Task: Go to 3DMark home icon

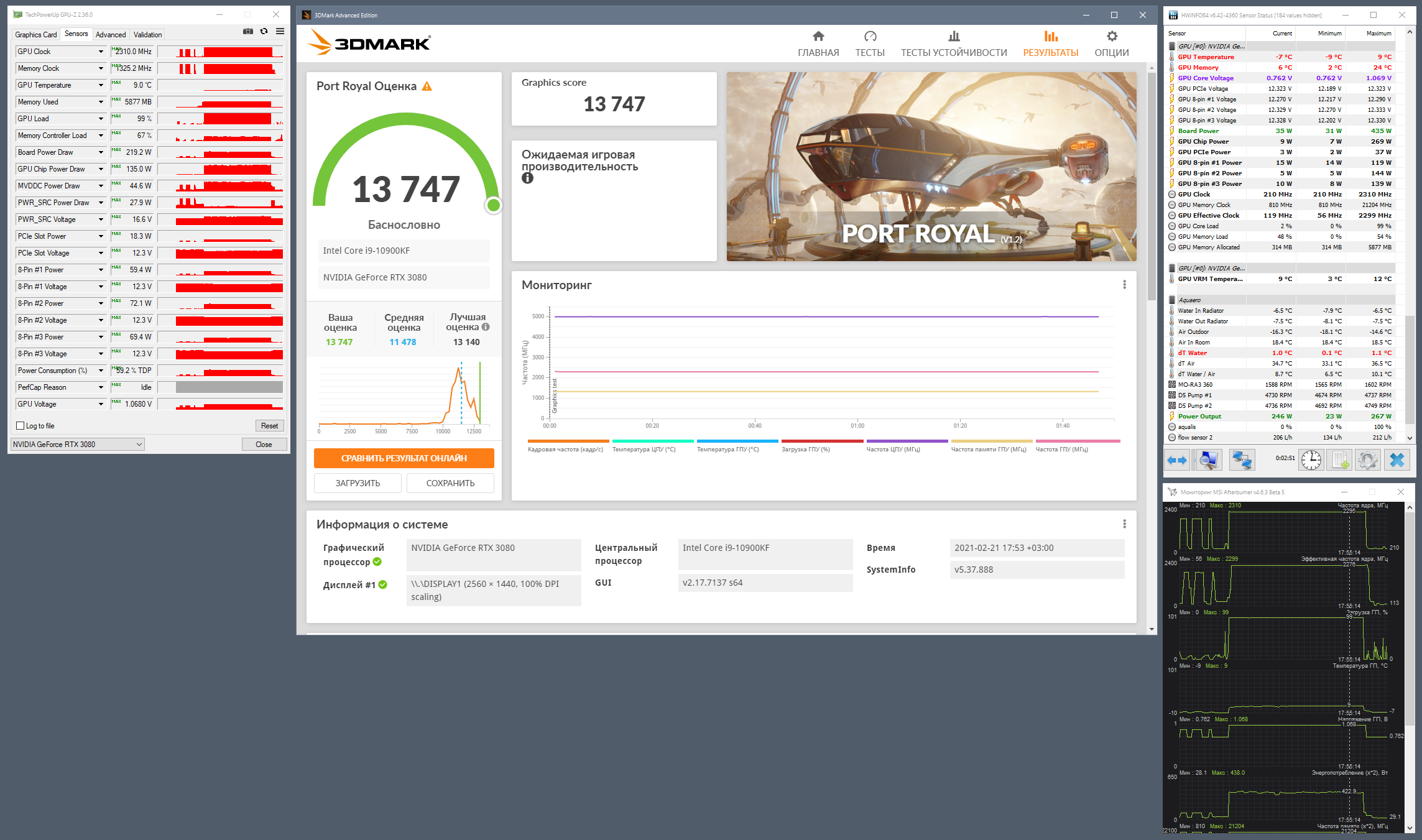Action: [x=818, y=37]
